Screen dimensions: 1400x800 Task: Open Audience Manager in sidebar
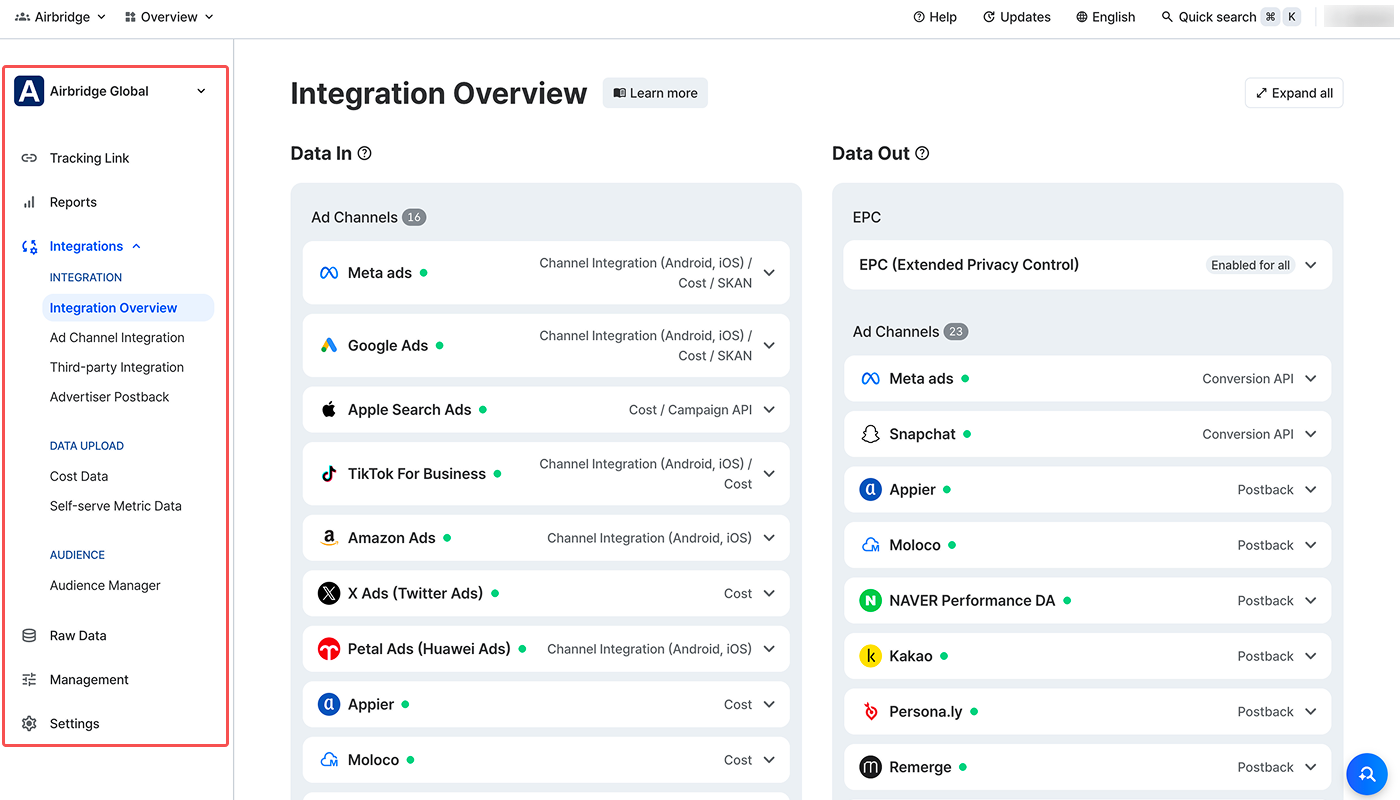point(105,586)
